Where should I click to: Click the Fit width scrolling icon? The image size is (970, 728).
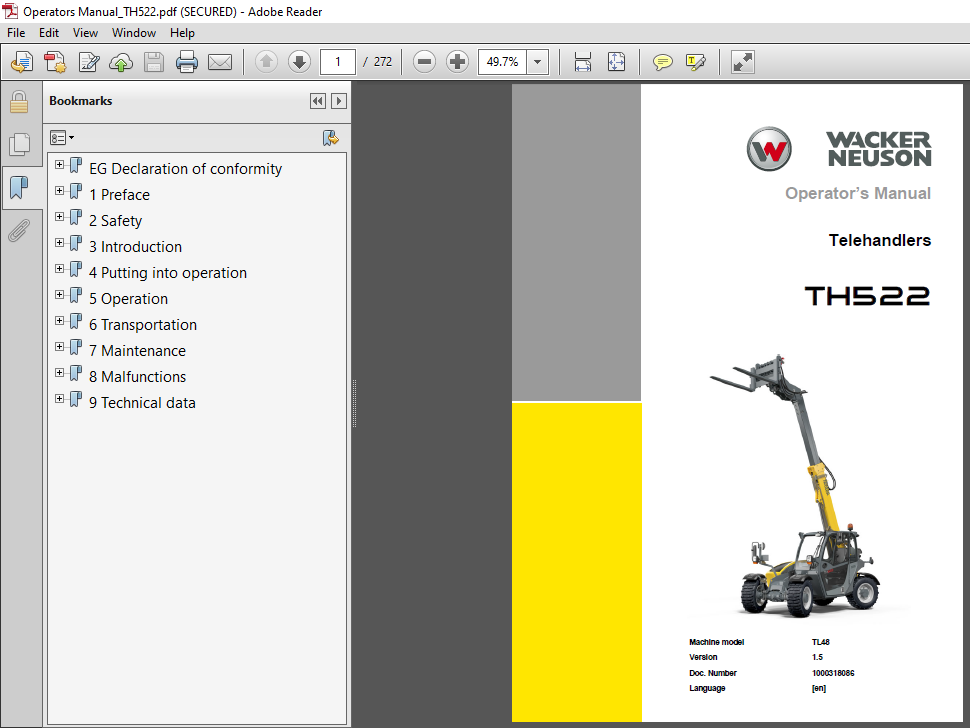(583, 62)
